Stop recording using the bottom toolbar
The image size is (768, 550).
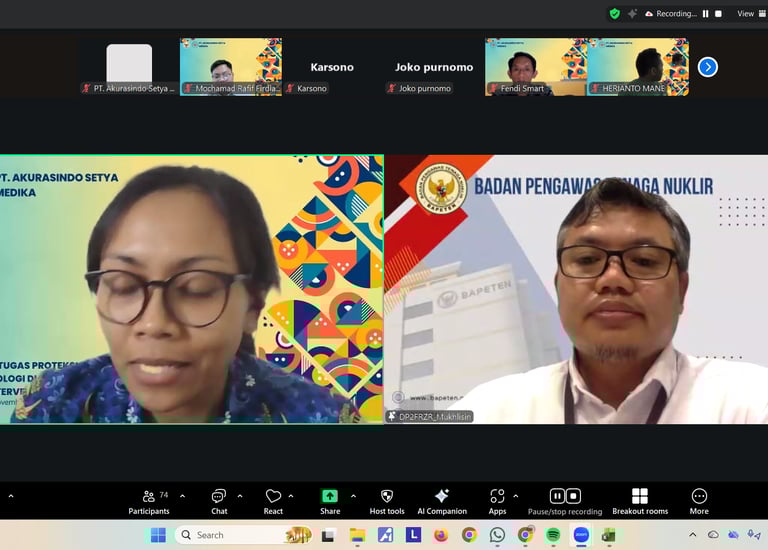point(574,496)
